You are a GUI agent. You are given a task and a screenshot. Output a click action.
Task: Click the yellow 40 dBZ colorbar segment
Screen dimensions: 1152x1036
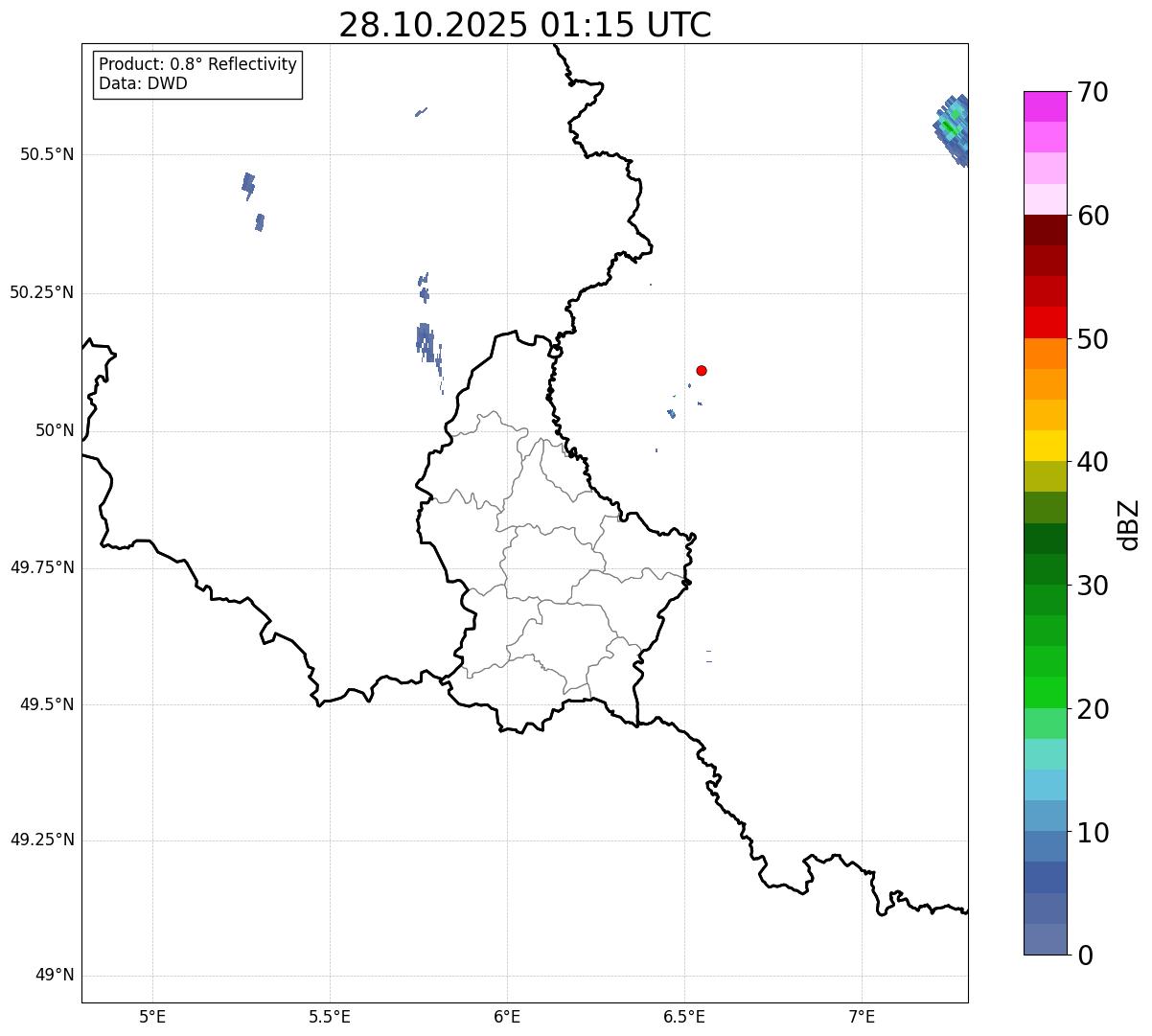[x=1045, y=446]
